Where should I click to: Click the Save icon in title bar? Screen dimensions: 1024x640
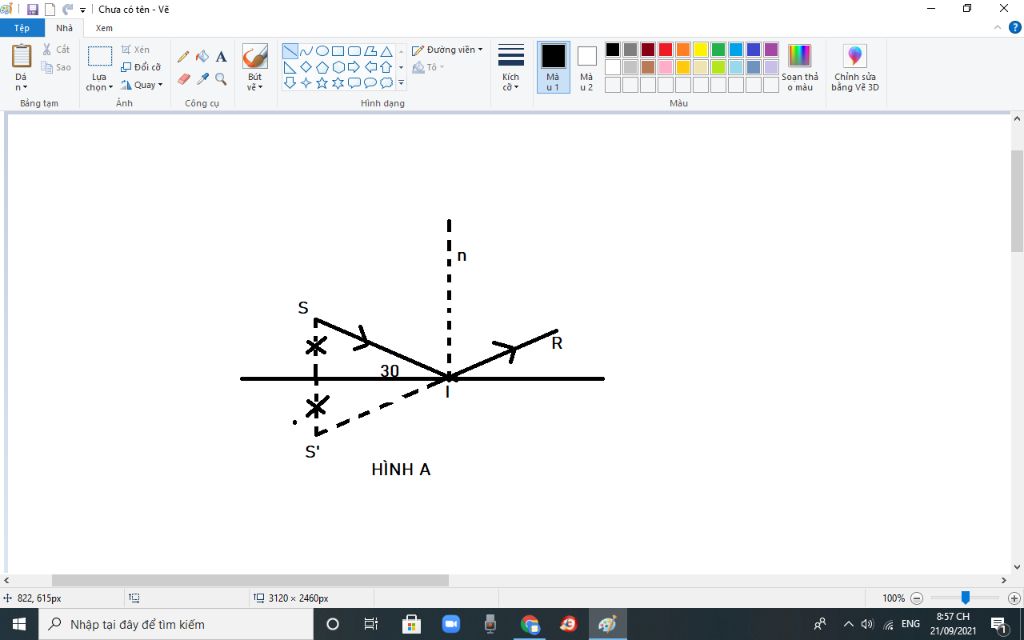(32, 9)
